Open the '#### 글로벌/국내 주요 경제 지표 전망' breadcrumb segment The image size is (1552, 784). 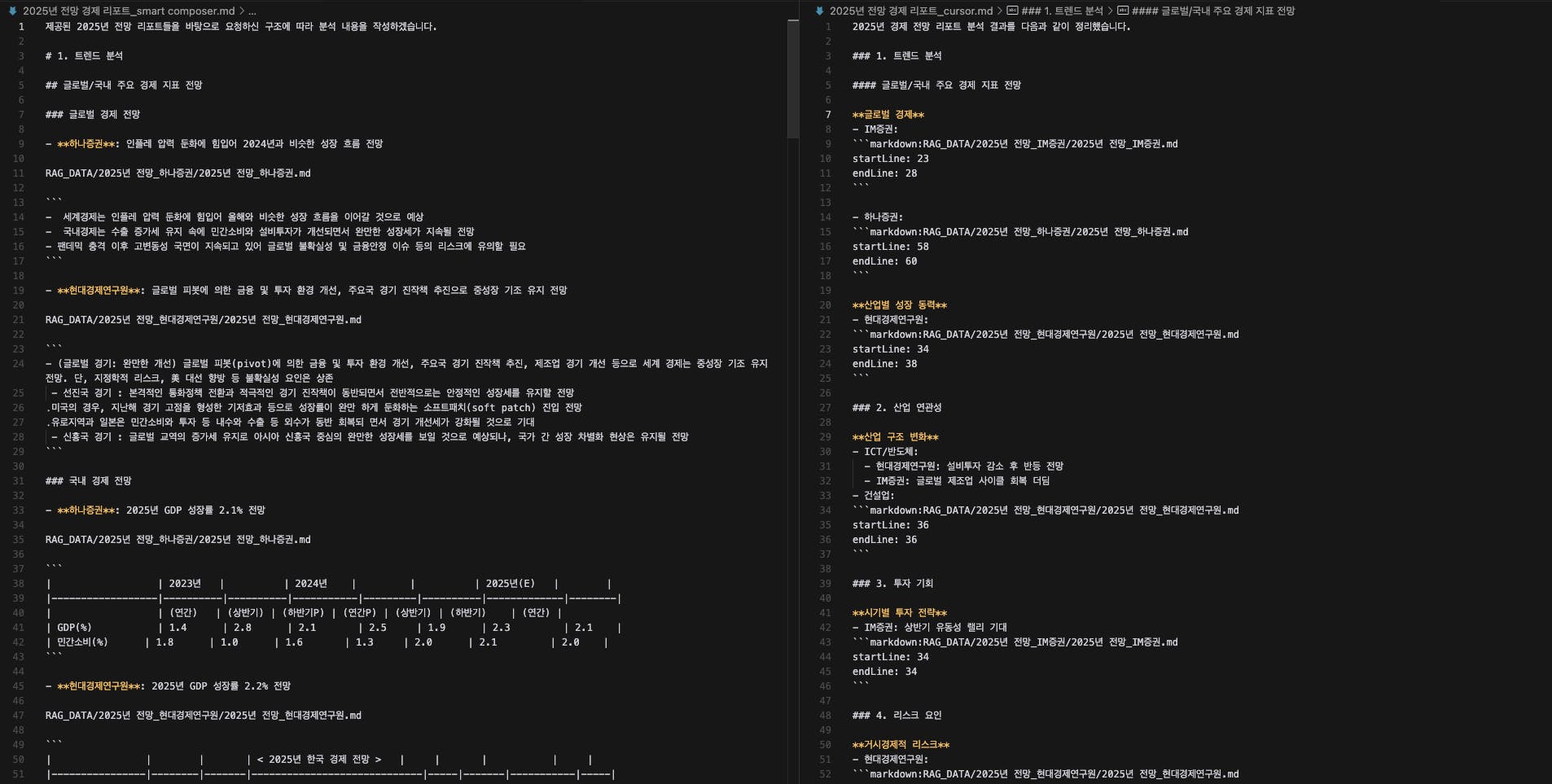click(1213, 11)
